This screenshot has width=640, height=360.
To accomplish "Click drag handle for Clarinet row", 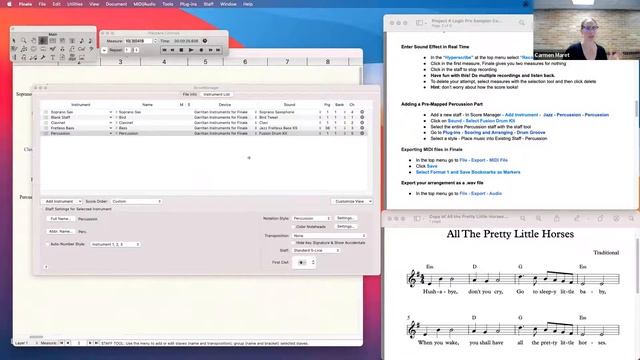I will [46, 122].
